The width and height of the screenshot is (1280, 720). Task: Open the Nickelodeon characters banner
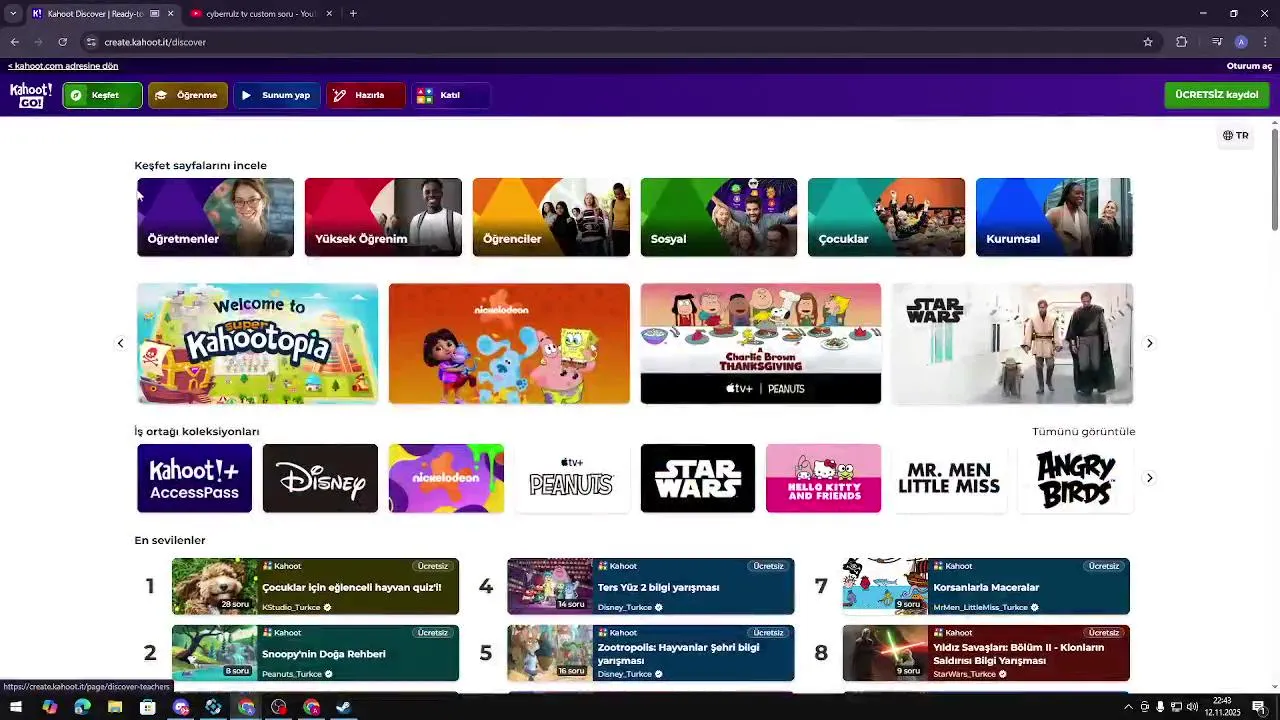click(509, 343)
